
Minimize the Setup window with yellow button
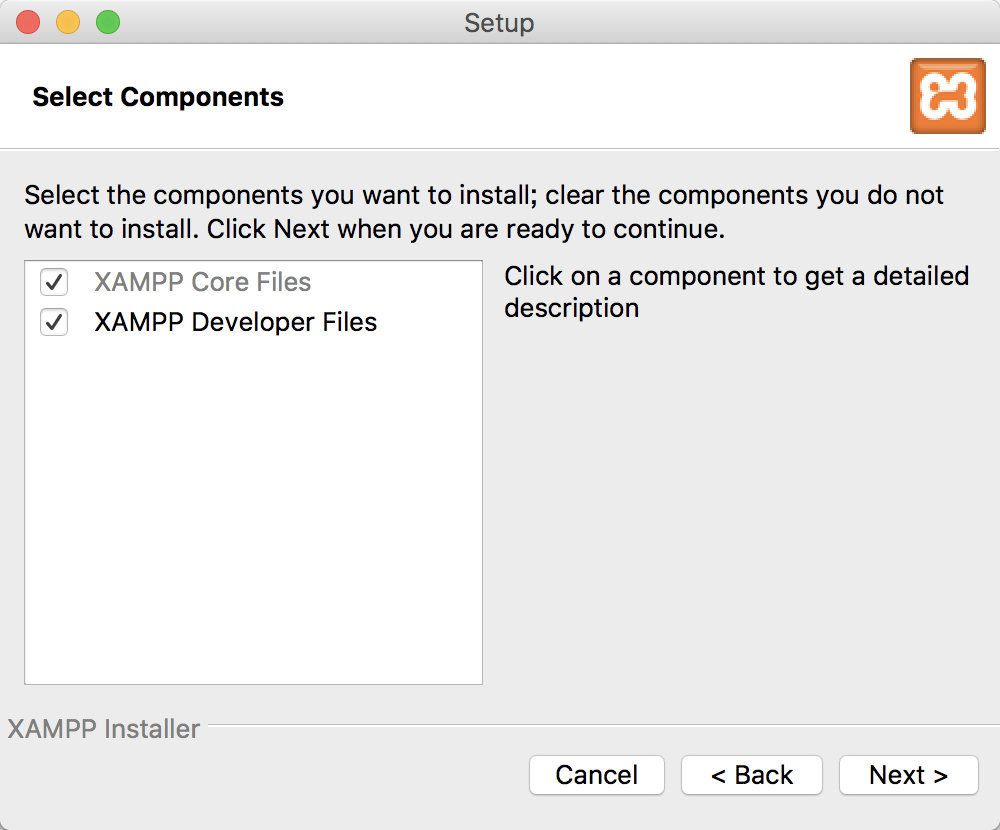pyautogui.click(x=68, y=22)
